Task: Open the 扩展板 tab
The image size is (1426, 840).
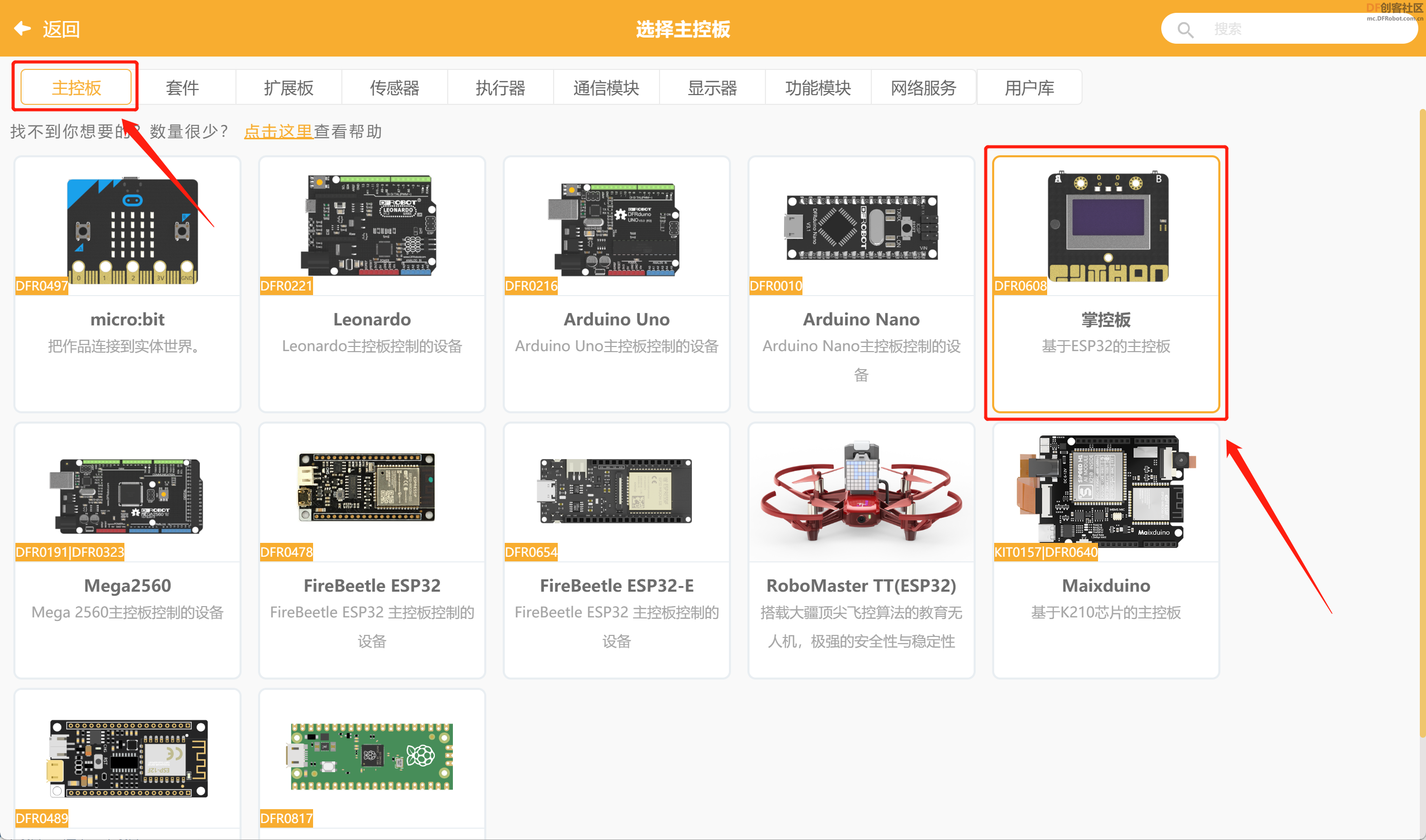Action: click(x=288, y=88)
